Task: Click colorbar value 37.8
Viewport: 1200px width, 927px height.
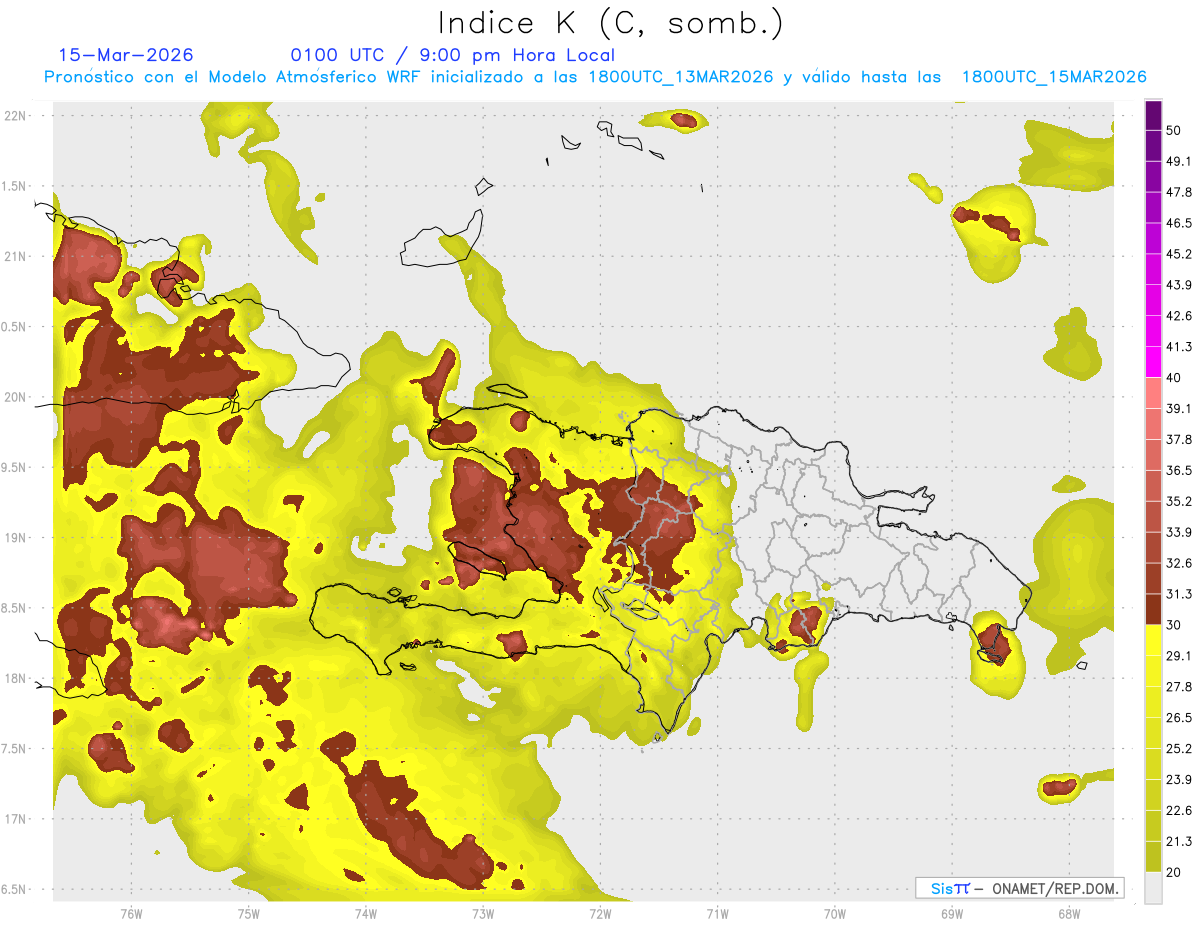Action: (x=1179, y=440)
